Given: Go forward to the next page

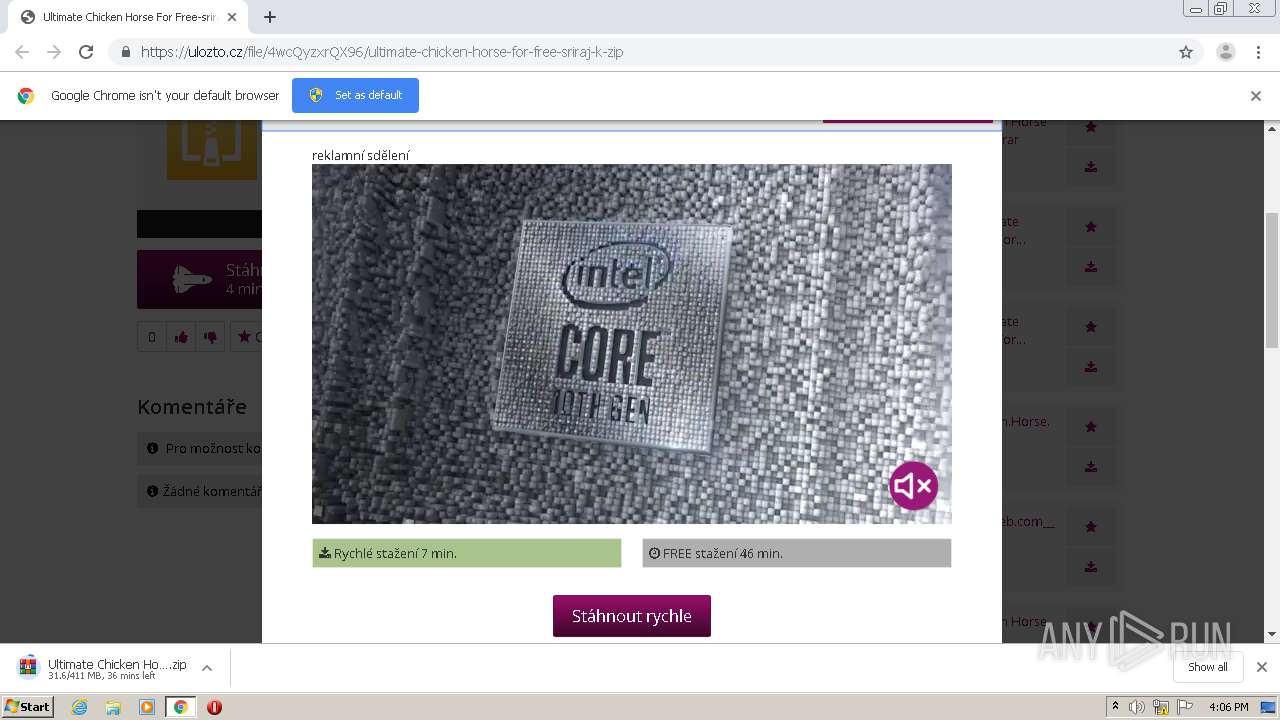Looking at the screenshot, I should [x=54, y=52].
